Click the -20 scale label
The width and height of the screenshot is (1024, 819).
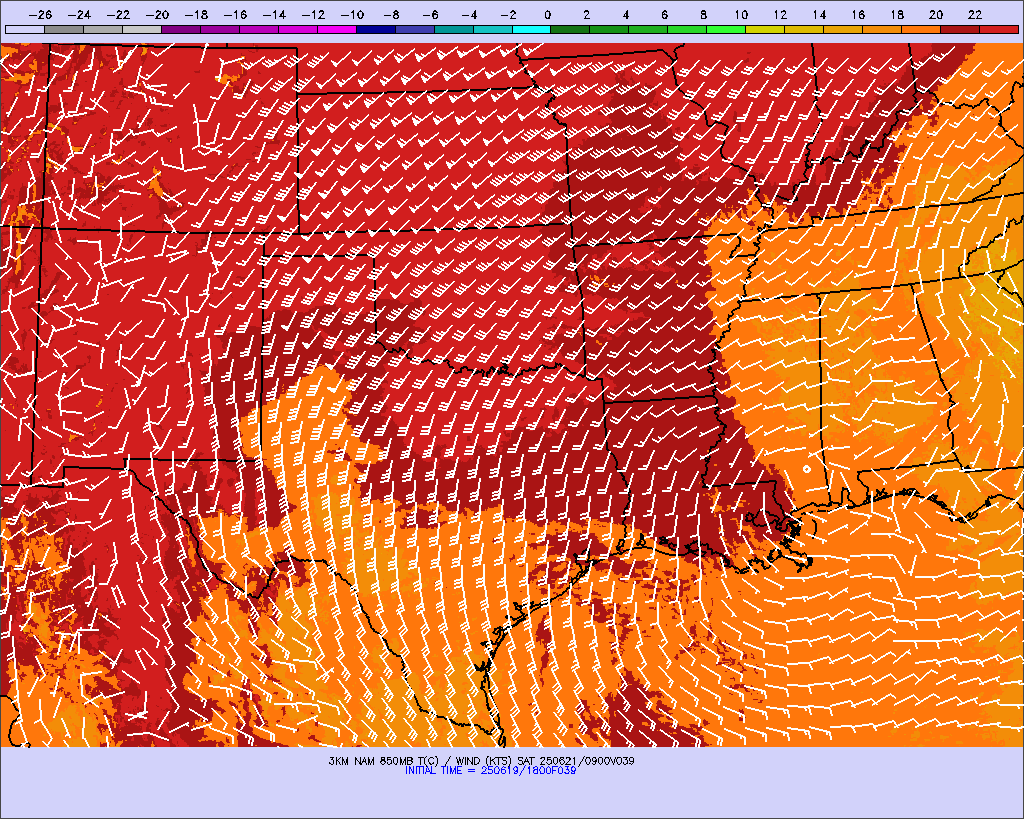[157, 15]
